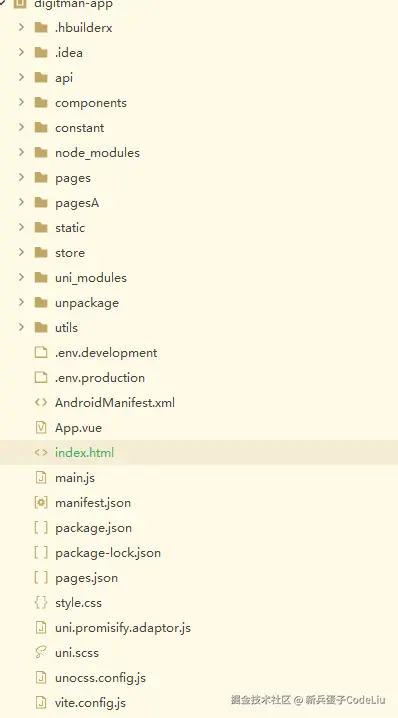Click the gear icon beside manifest.json

pyautogui.click(x=41, y=502)
